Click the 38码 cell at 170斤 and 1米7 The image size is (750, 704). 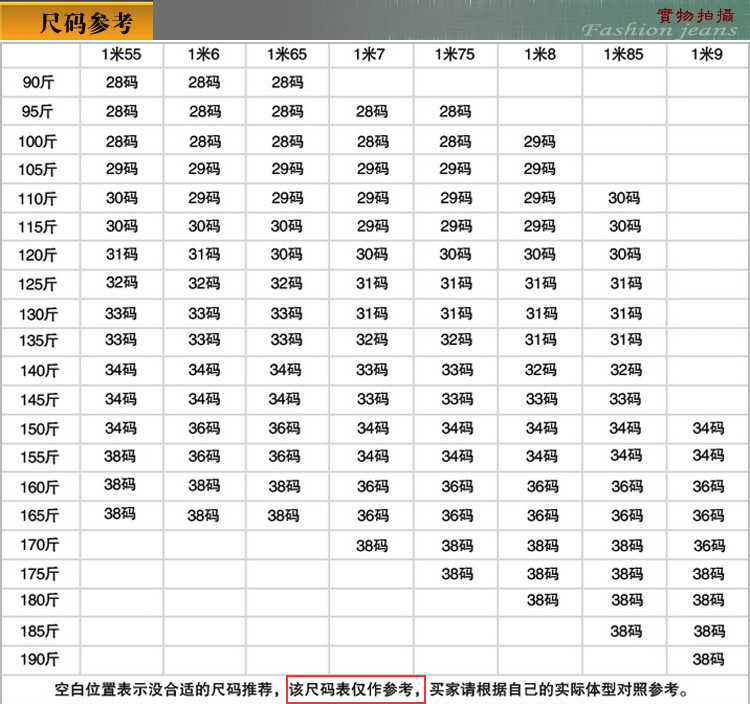[372, 545]
